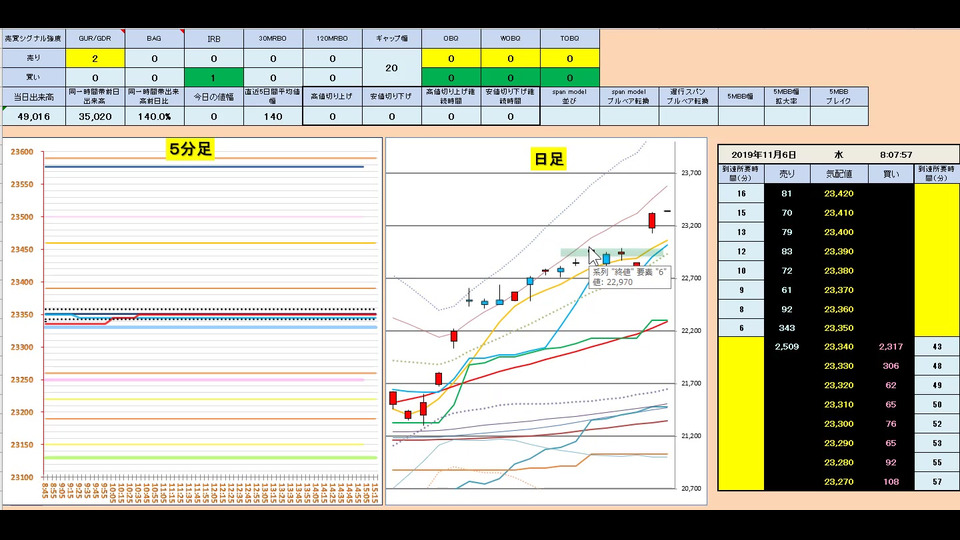
Task: Click the 20,700 axis label on daily chart
Action: click(x=691, y=489)
